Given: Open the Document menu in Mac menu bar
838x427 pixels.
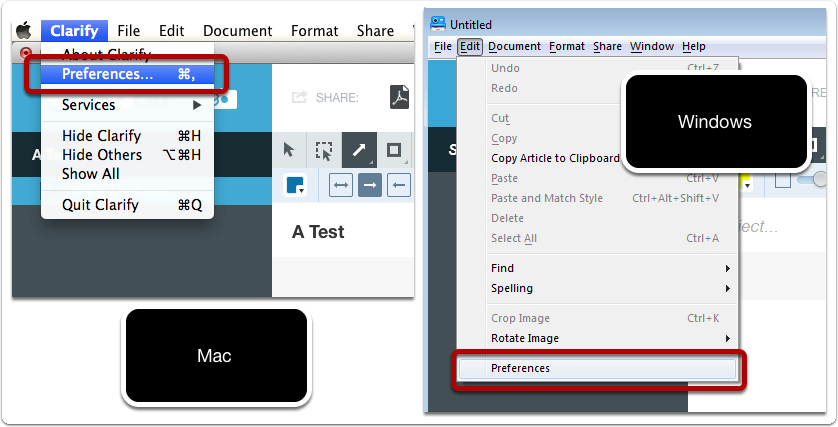Looking at the screenshot, I should click(238, 30).
